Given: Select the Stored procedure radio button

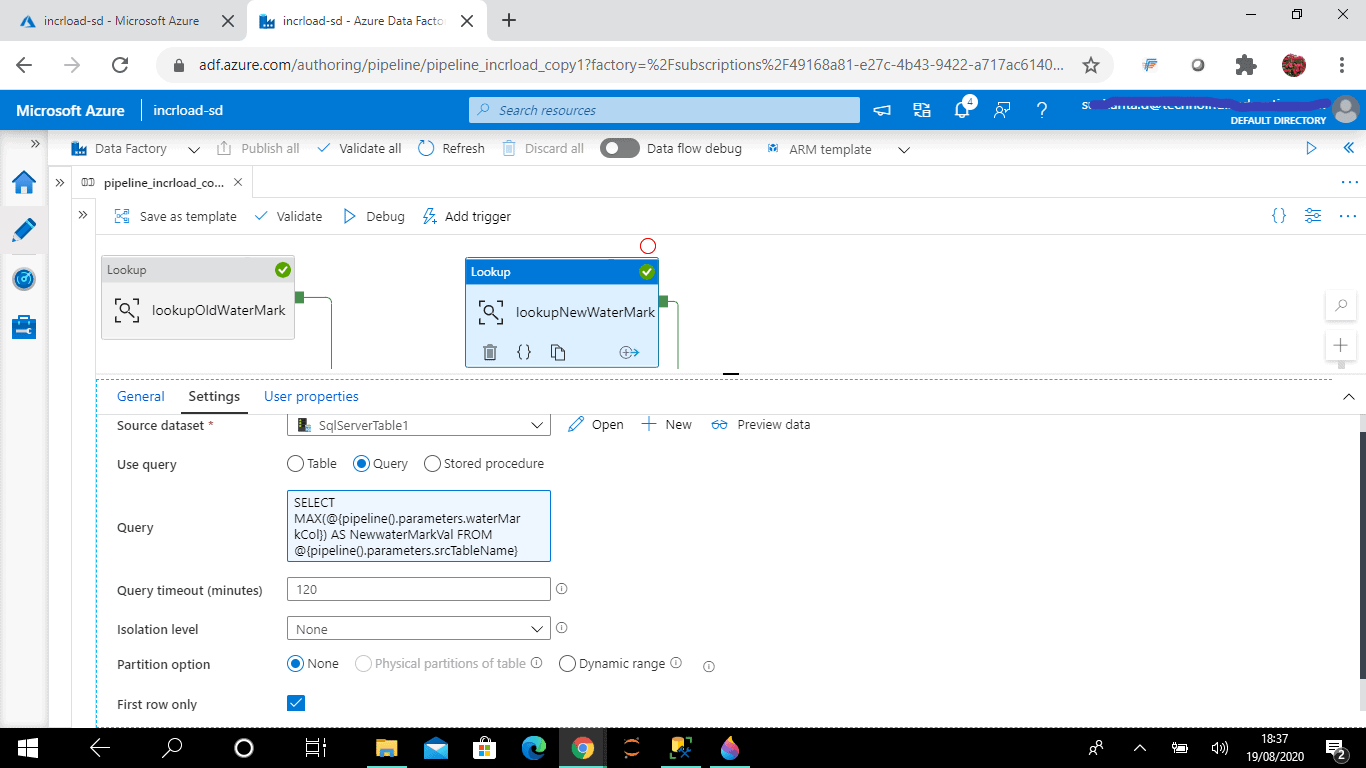Looking at the screenshot, I should point(433,464).
